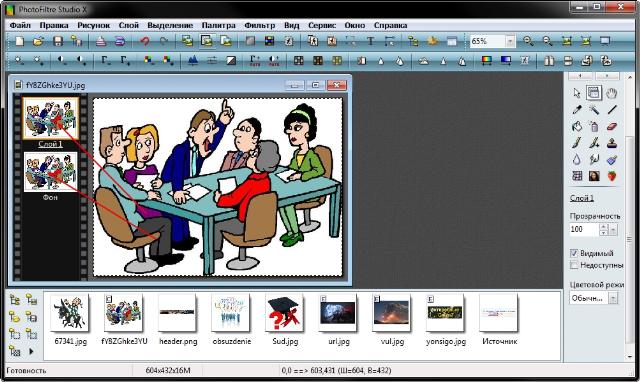640x382 pixels.
Task: Click the Сервис menu
Action: tap(322, 25)
